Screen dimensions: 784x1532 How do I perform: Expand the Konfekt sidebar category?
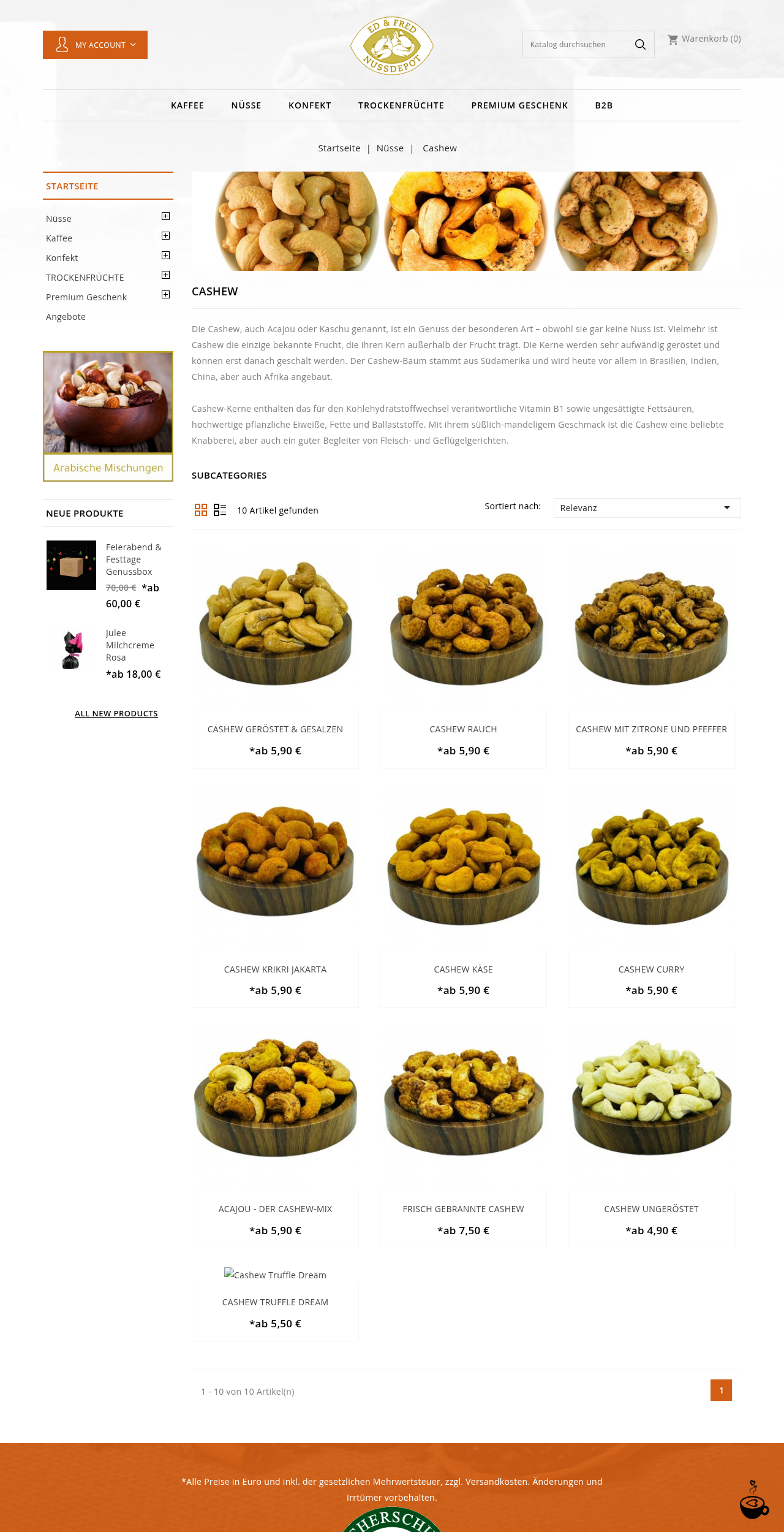coord(165,256)
